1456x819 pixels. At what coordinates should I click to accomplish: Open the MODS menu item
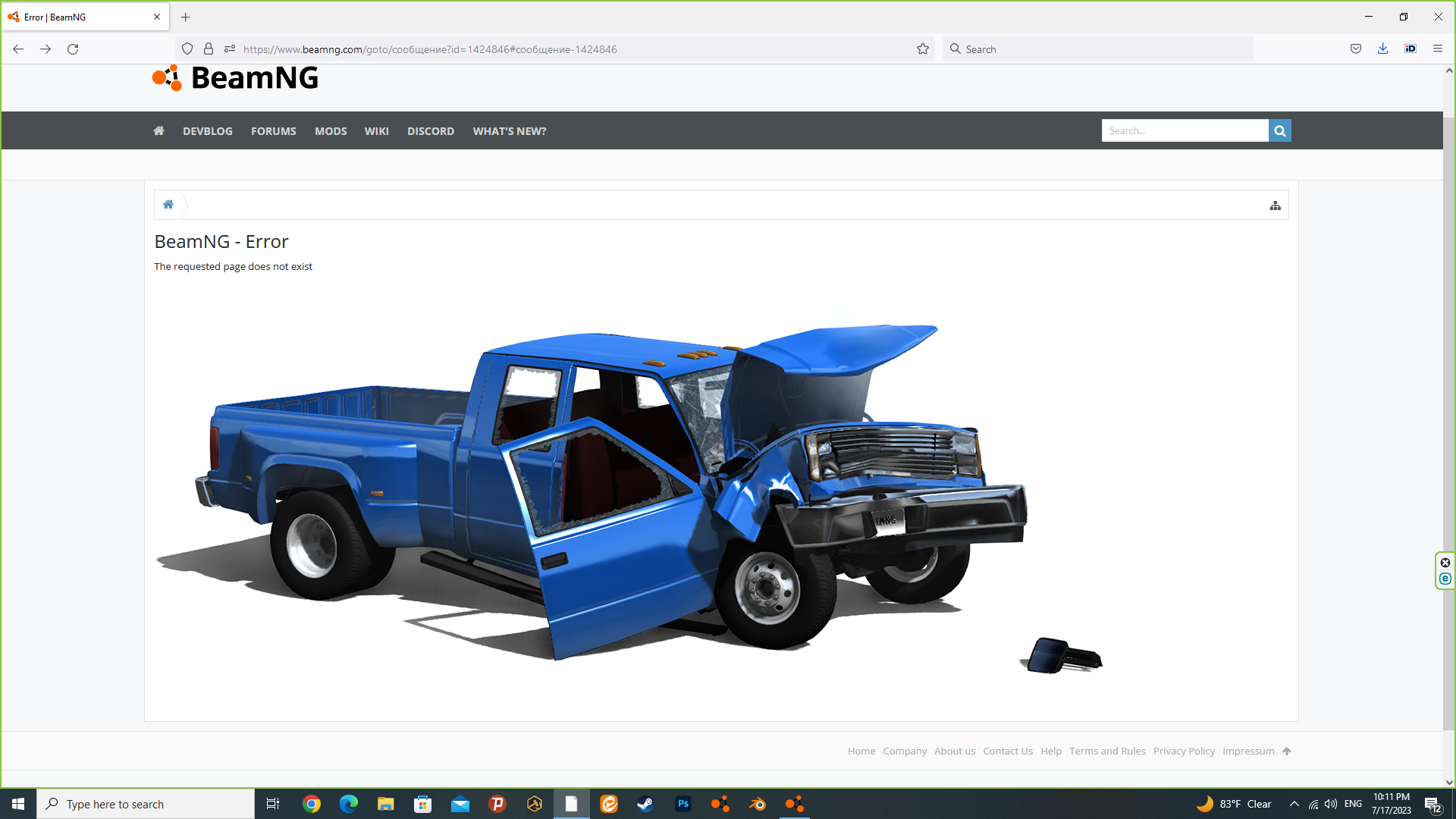[331, 131]
